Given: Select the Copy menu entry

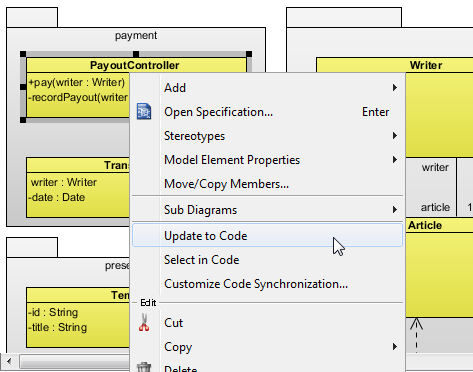Looking at the screenshot, I should 267,347.
